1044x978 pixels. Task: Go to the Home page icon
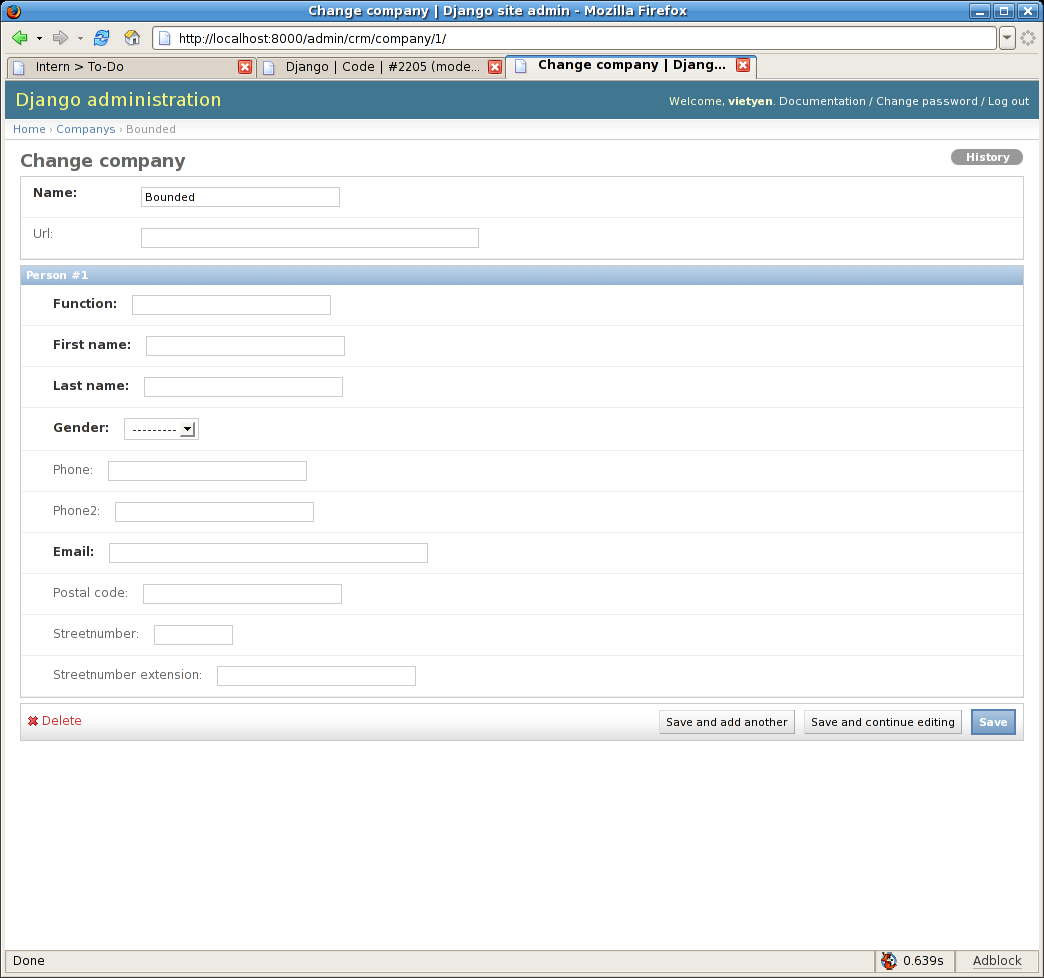pos(132,38)
